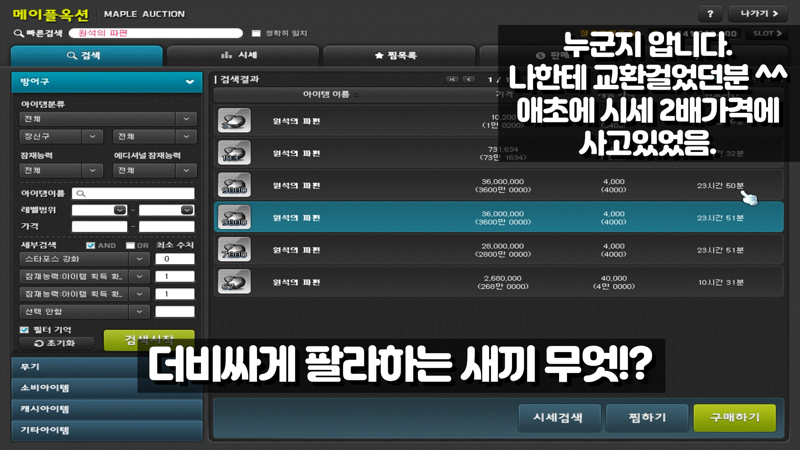
Task: Click the maximum 가격 field
Action: pos(166,226)
